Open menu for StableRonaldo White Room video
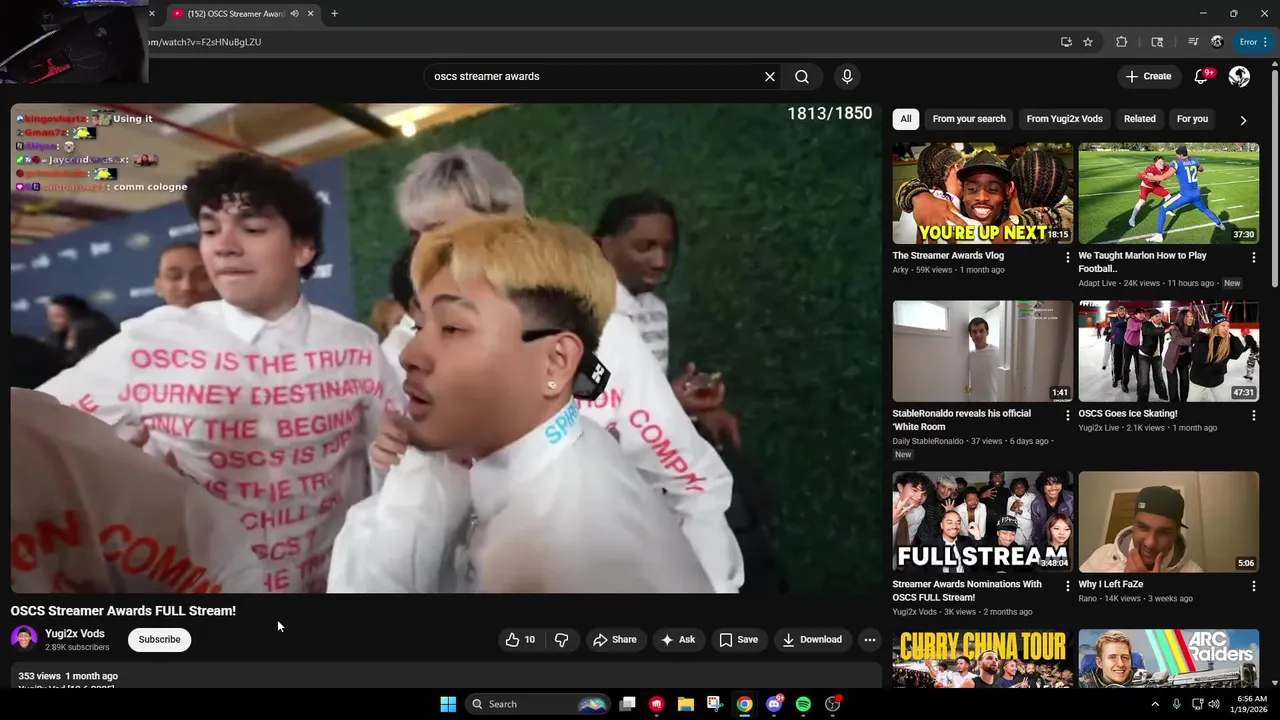Image resolution: width=1280 pixels, height=720 pixels. click(x=1068, y=415)
